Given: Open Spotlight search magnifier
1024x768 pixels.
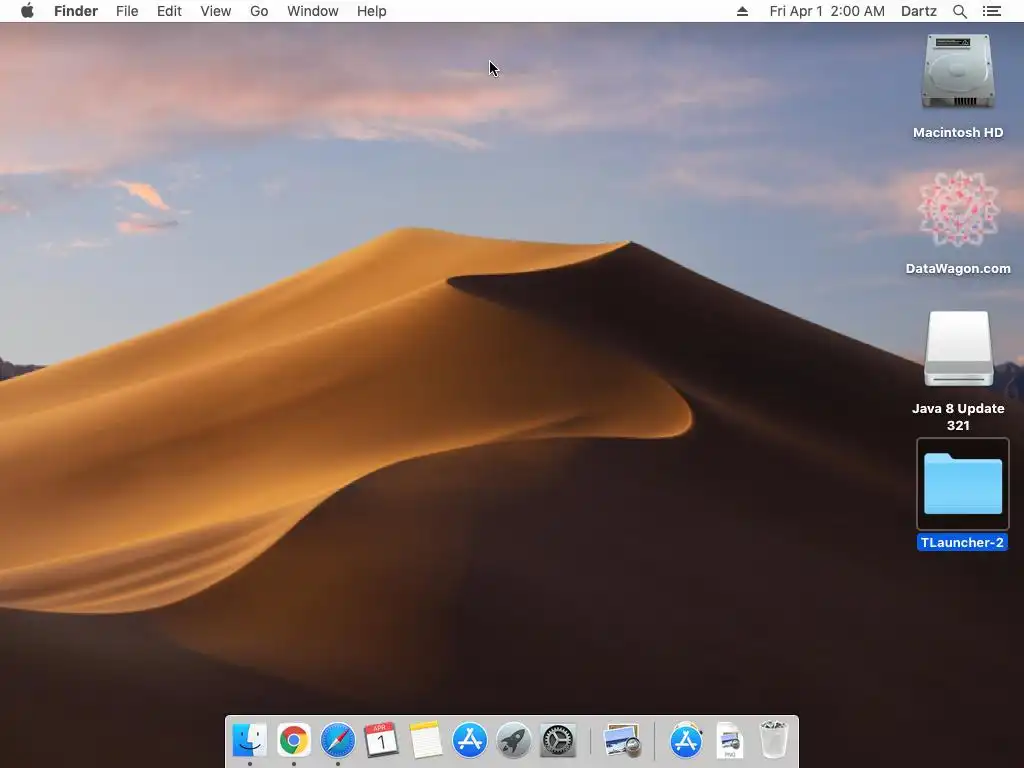Looking at the screenshot, I should click(960, 11).
